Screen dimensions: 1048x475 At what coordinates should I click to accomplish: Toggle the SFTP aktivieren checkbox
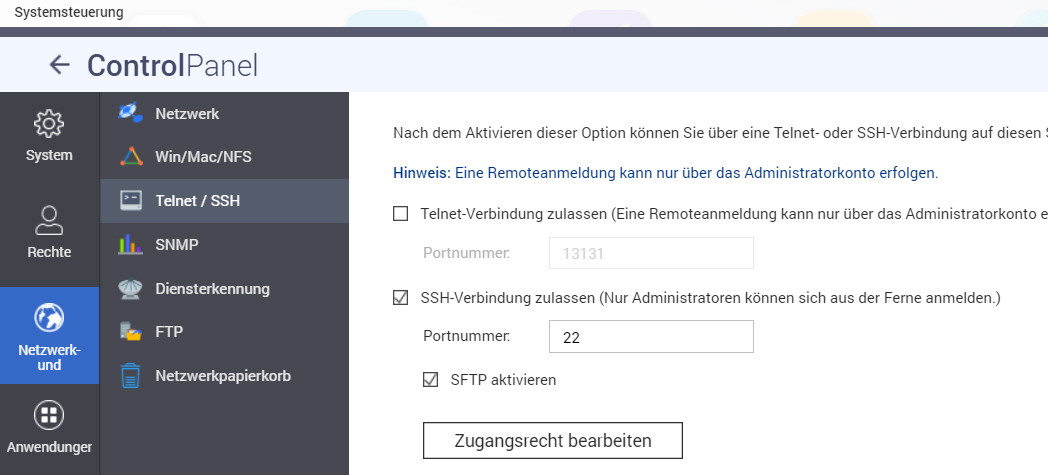(431, 380)
